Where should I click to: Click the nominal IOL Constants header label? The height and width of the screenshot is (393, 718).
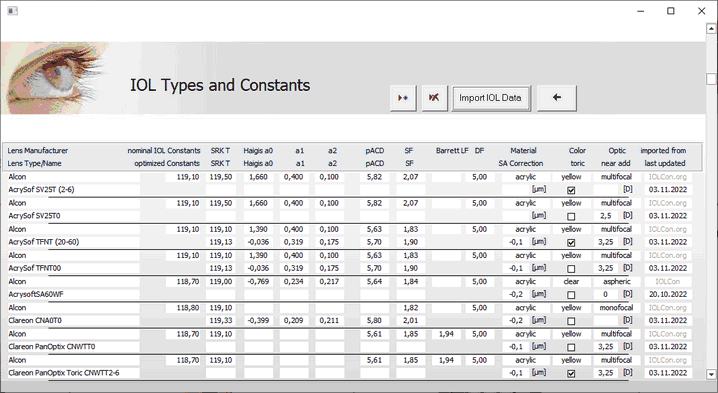164,150
